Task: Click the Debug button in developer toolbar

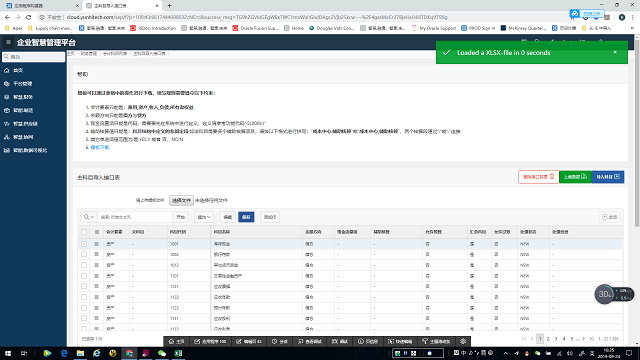Action: [x=340, y=341]
